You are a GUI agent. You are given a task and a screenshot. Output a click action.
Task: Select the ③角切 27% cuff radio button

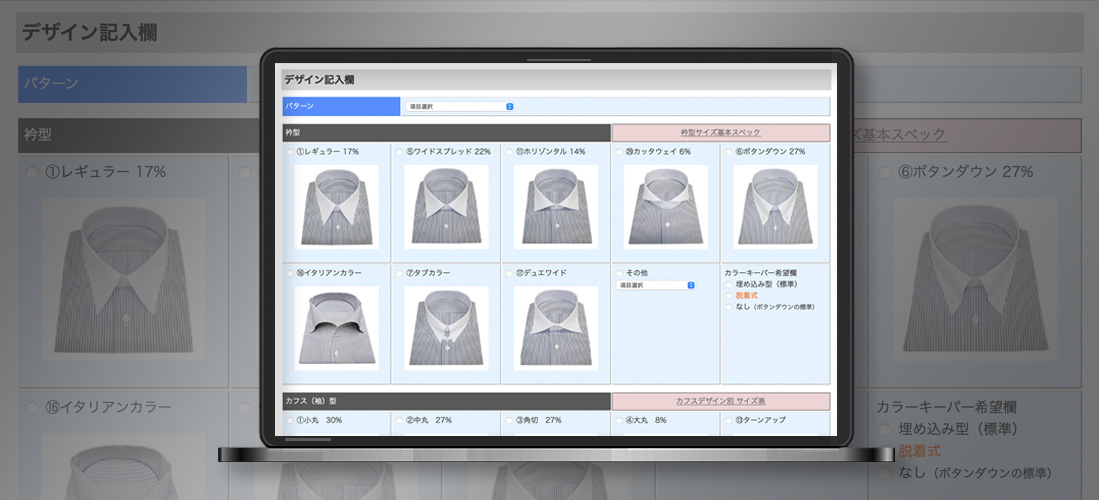509,420
